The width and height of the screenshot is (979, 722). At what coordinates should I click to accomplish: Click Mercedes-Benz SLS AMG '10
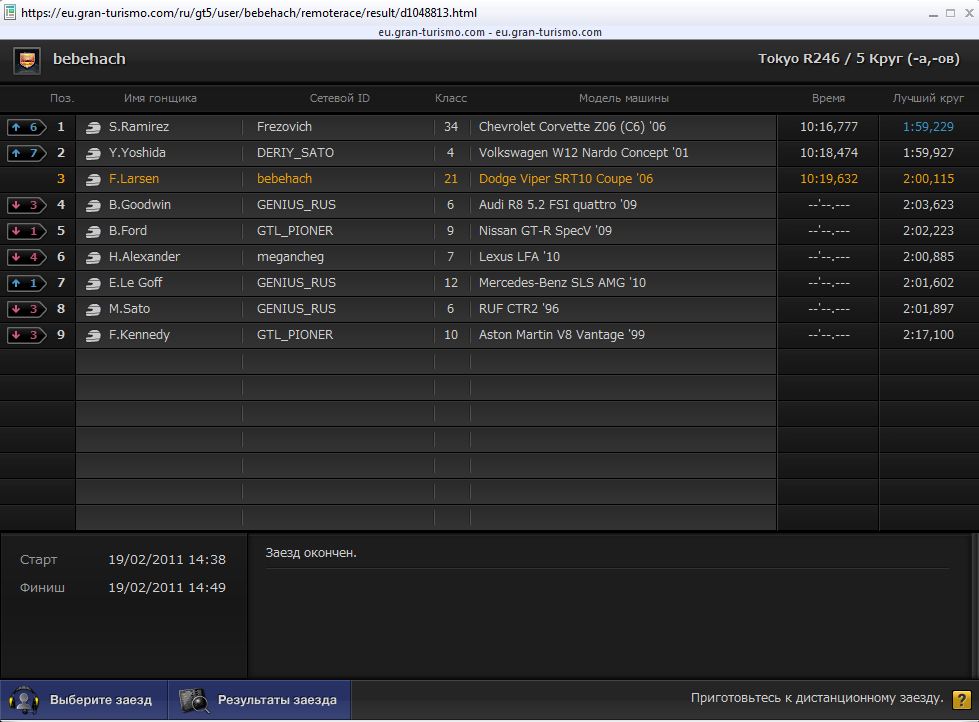coord(562,283)
